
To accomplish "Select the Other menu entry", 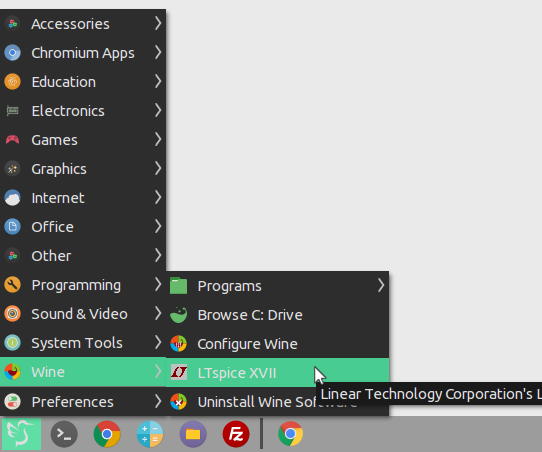I will pyautogui.click(x=83, y=256).
